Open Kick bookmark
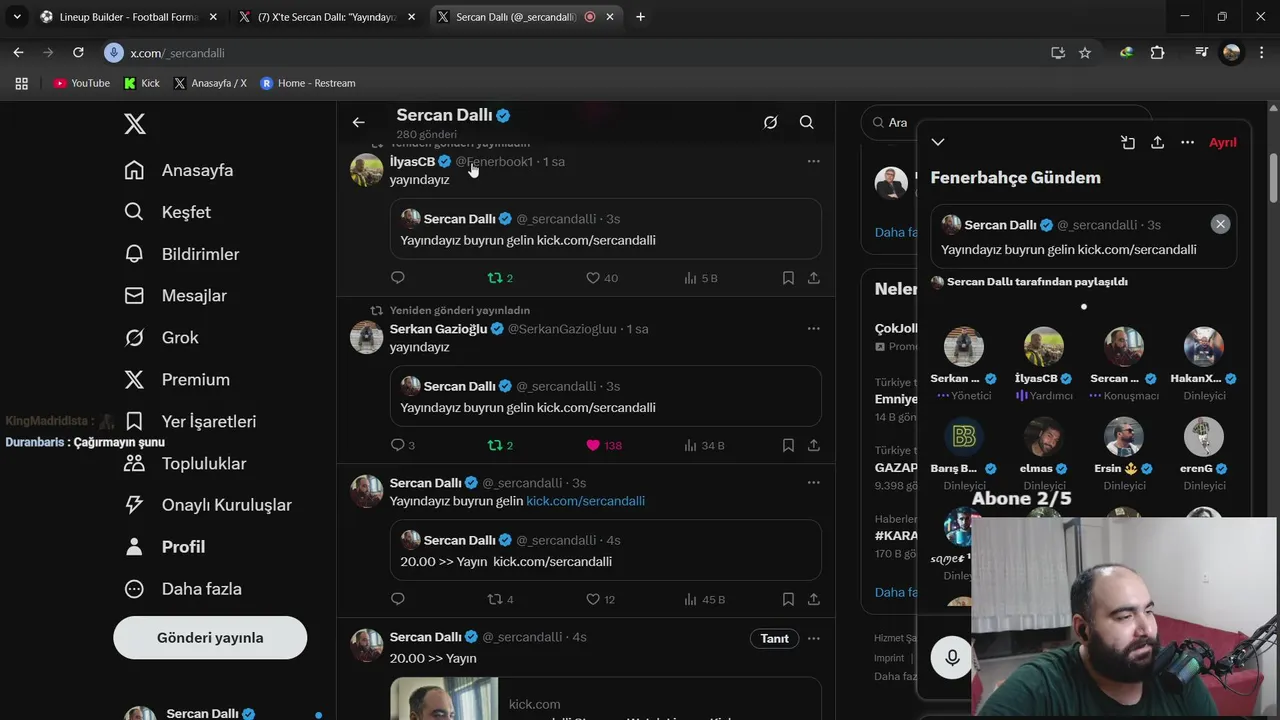1280x720 pixels. tap(142, 83)
